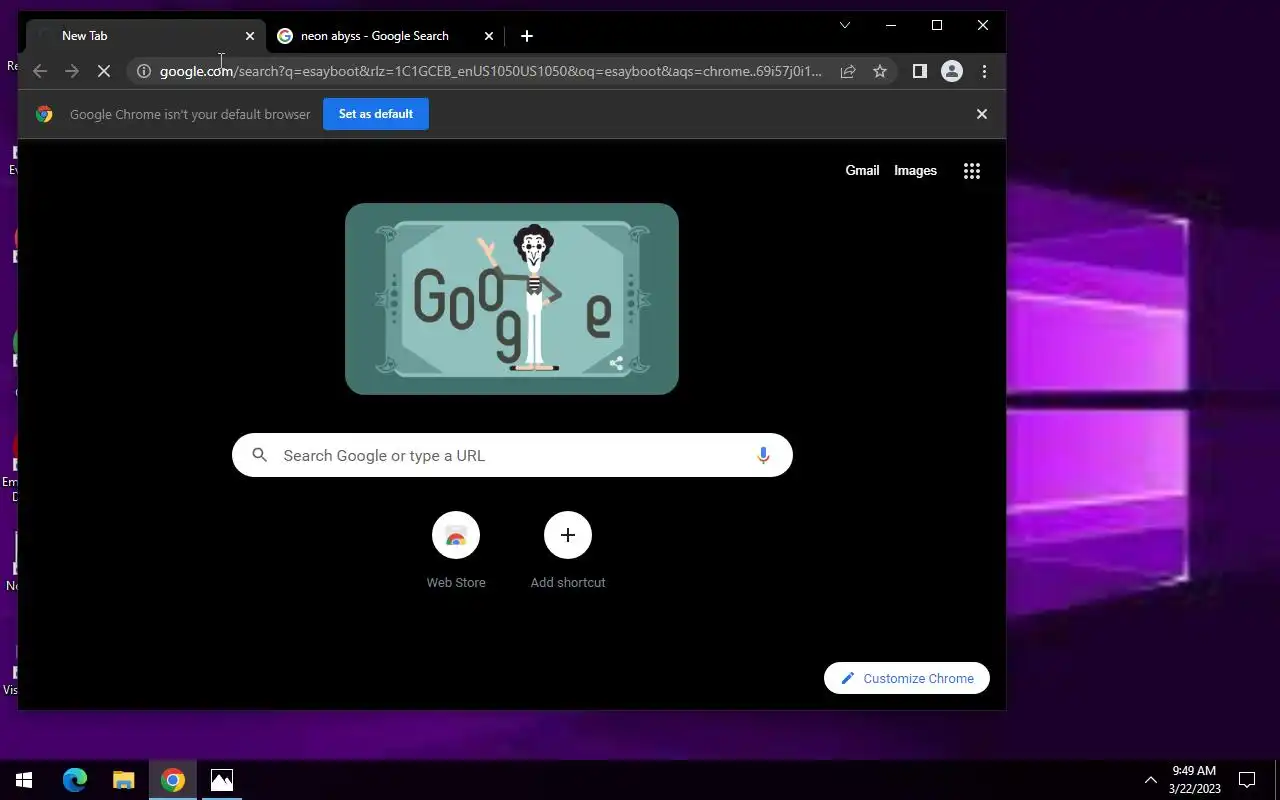Open the taskbar clock and date
Viewport: 1280px width, 800px height.
click(1195, 780)
